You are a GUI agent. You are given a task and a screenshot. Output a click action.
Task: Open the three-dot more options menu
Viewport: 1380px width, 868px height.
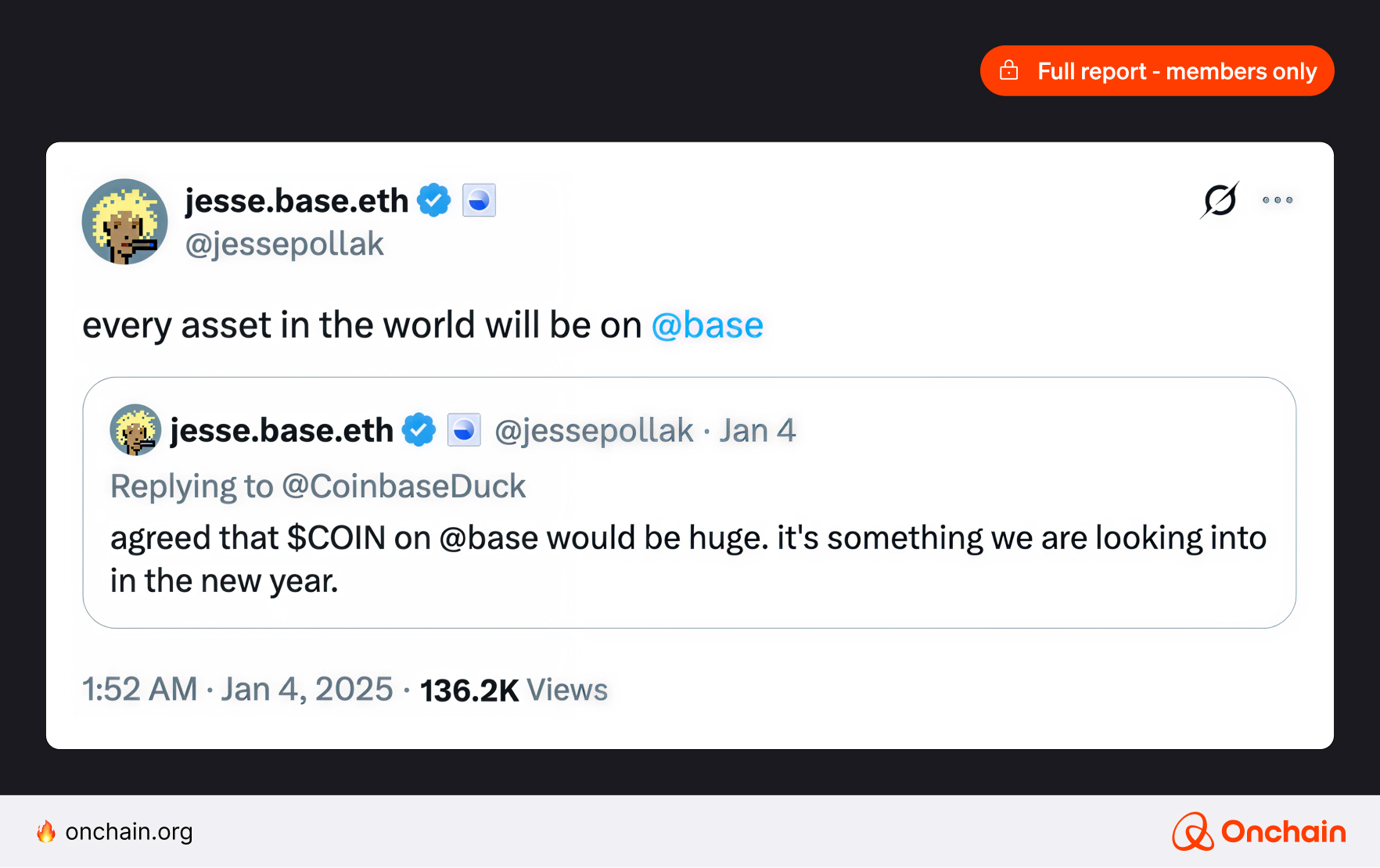point(1277,200)
